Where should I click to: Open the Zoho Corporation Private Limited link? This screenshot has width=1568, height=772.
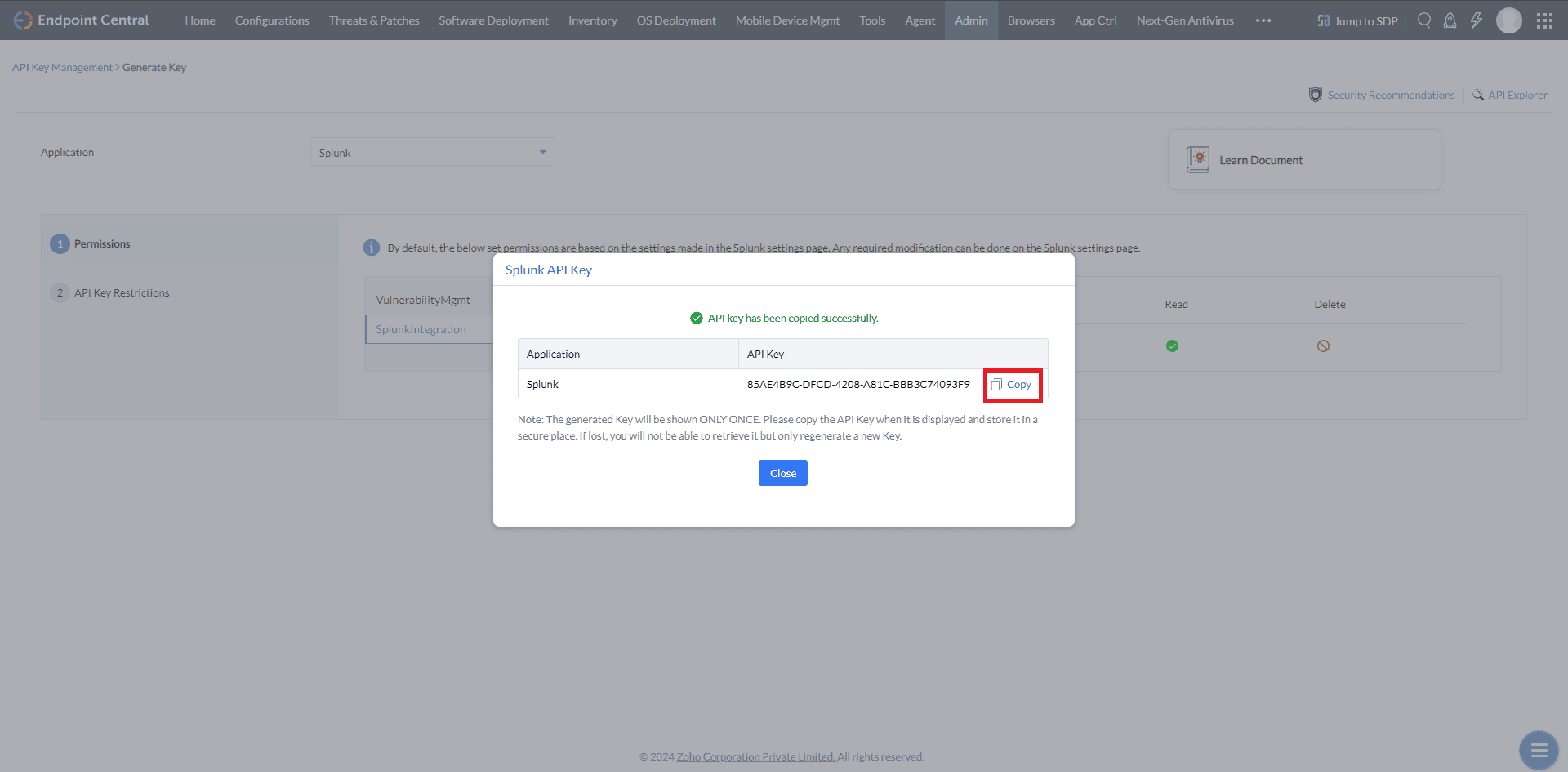[x=756, y=757]
